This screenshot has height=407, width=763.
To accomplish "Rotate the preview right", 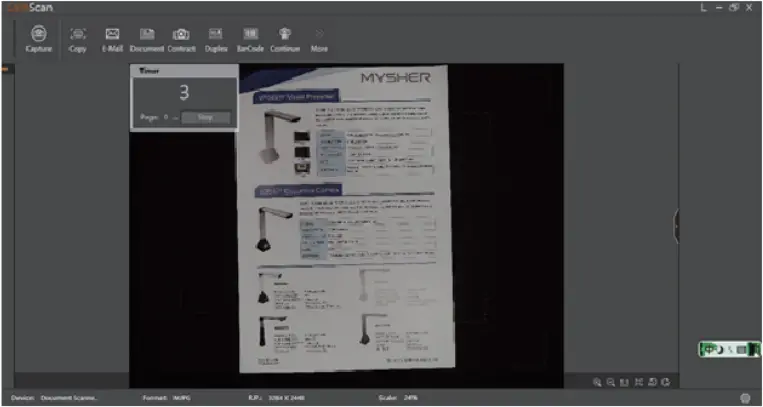I will click(666, 382).
